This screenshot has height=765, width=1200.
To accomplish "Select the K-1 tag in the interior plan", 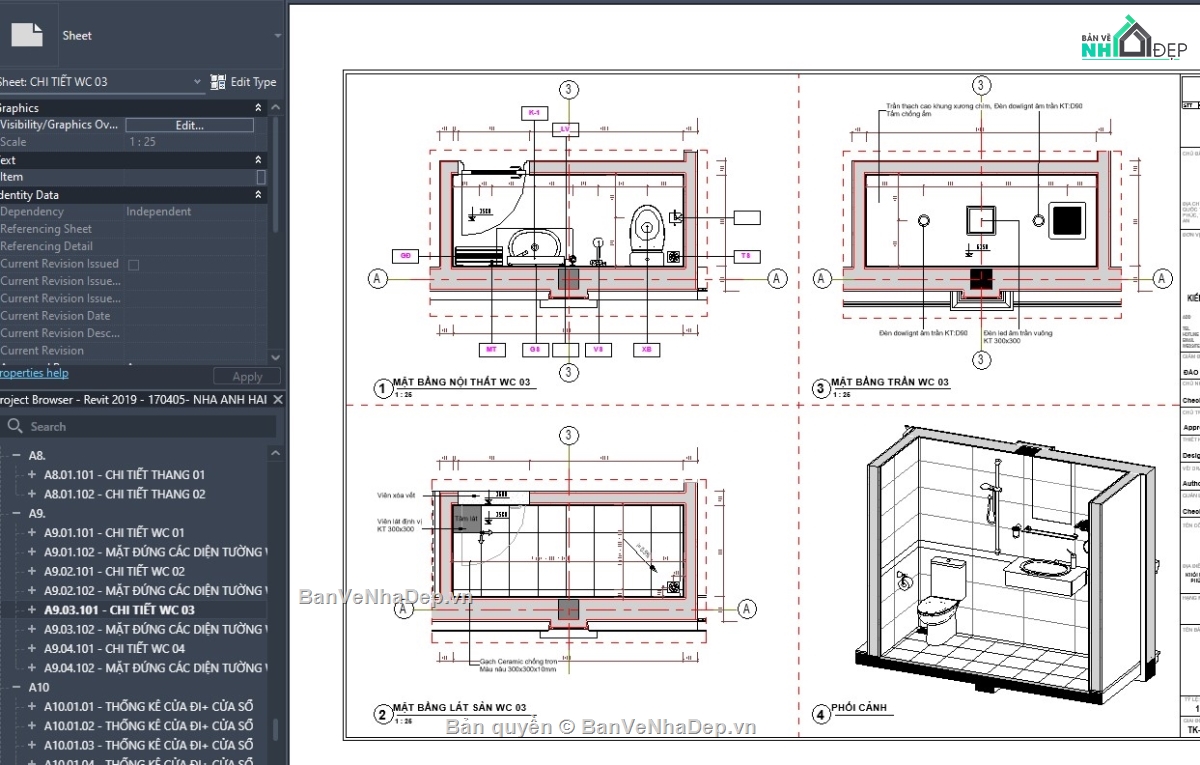I will (535, 114).
